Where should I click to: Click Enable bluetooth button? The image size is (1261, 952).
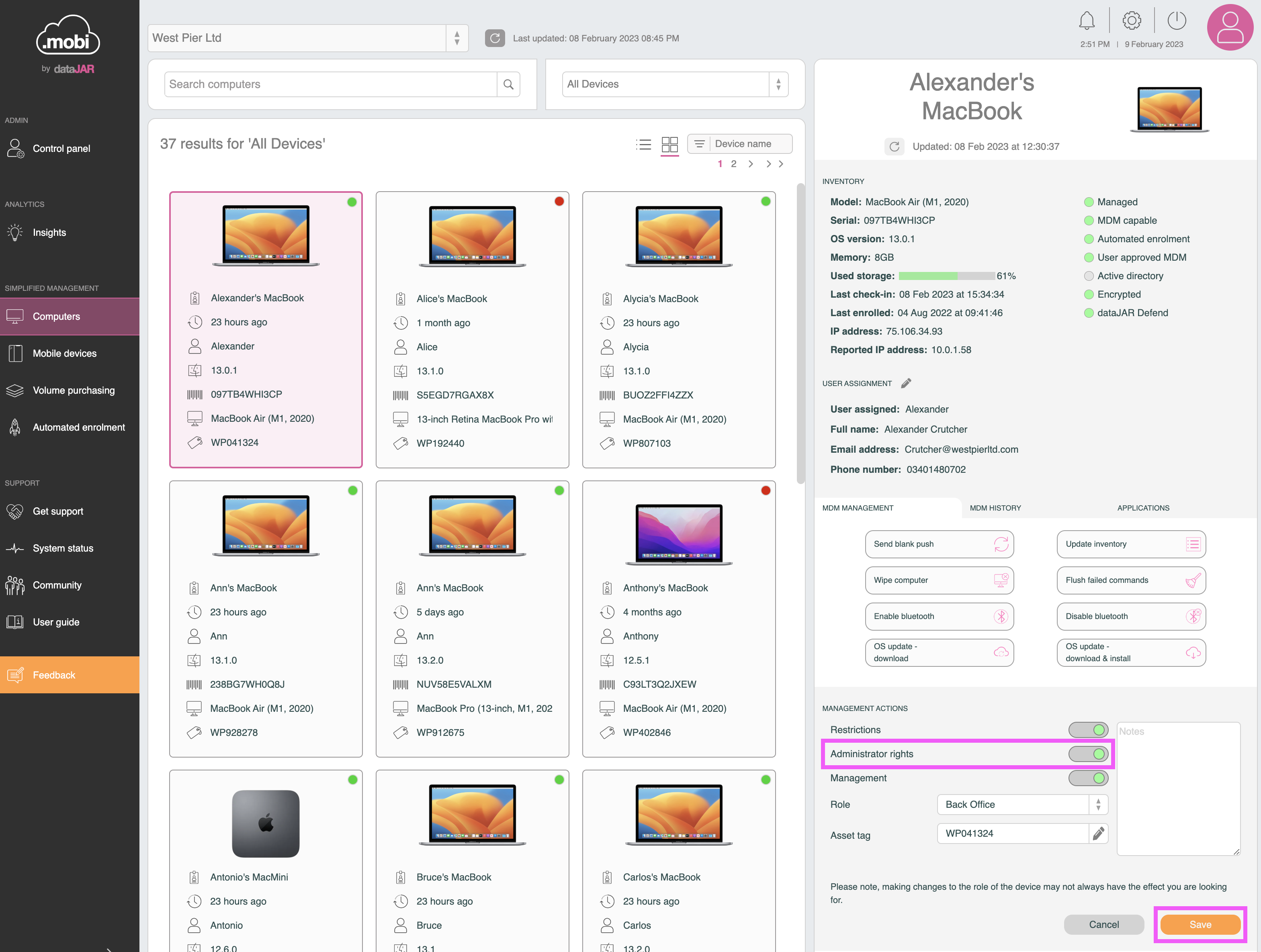[939, 617]
